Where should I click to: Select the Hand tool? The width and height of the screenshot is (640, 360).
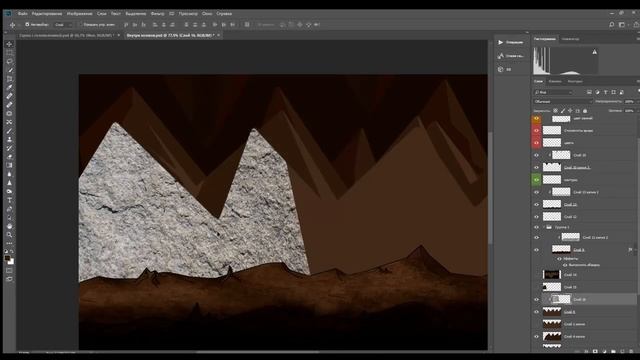[x=9, y=226]
